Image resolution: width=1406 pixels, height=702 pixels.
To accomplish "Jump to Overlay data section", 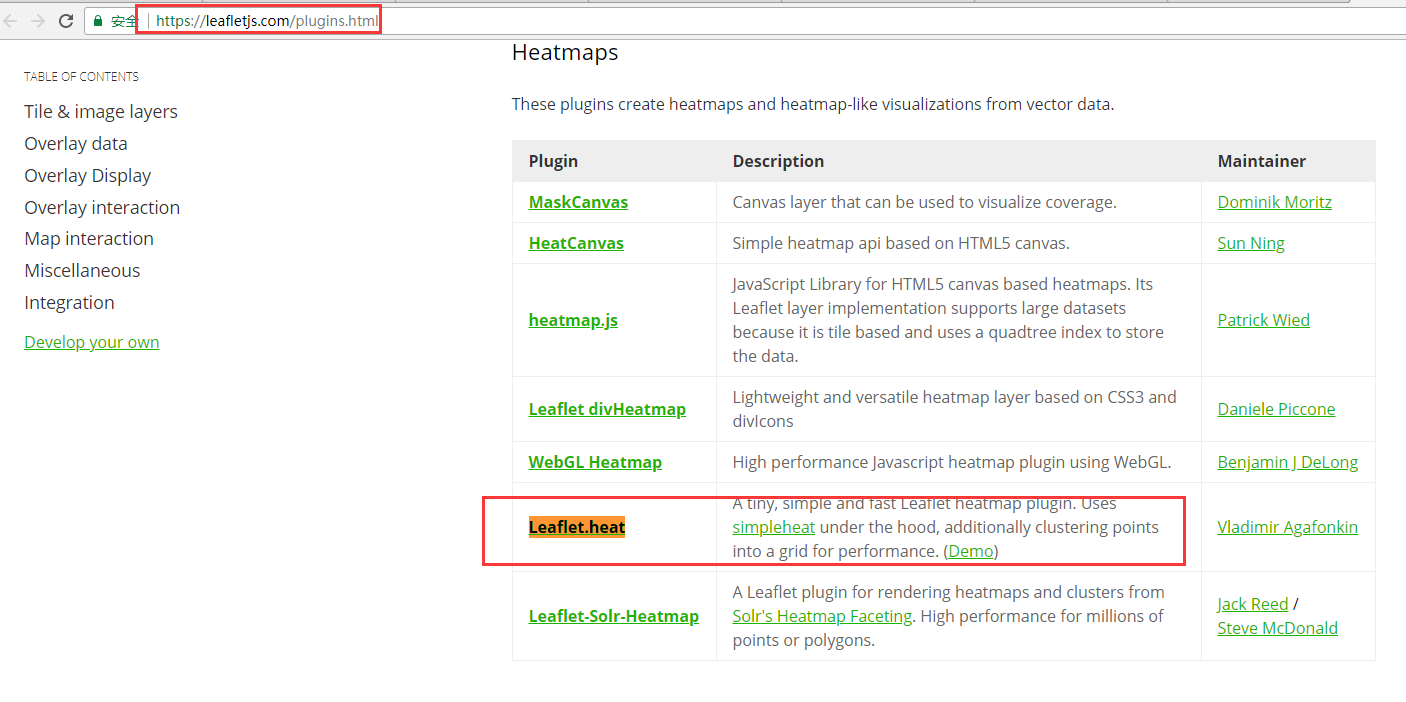I will coord(76,143).
